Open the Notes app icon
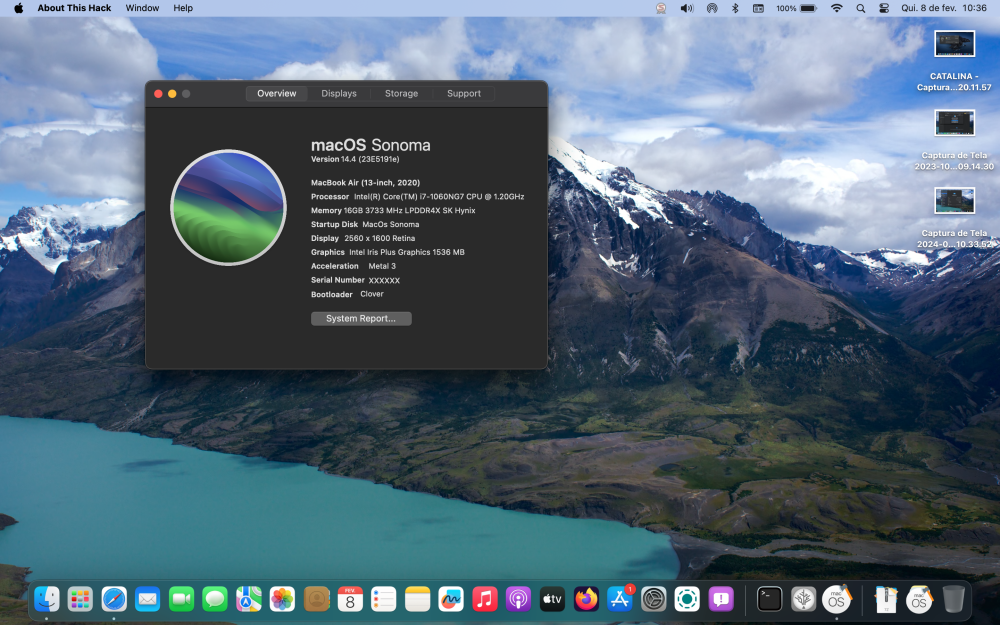Viewport: 1000px width, 625px height. (417, 599)
